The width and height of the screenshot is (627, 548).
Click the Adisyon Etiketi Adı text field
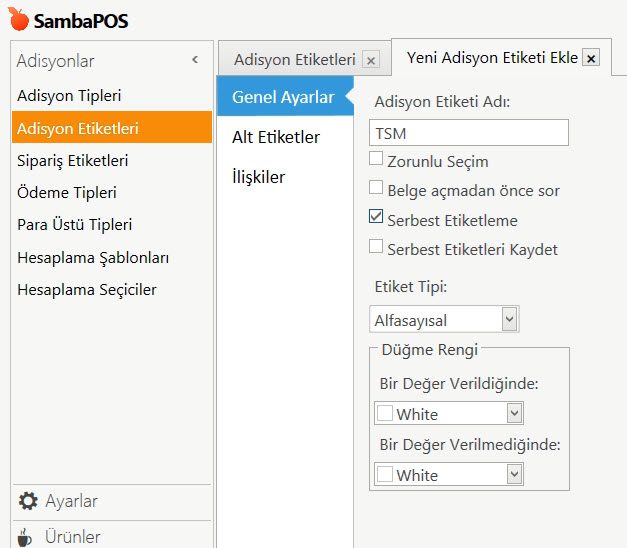pos(468,133)
